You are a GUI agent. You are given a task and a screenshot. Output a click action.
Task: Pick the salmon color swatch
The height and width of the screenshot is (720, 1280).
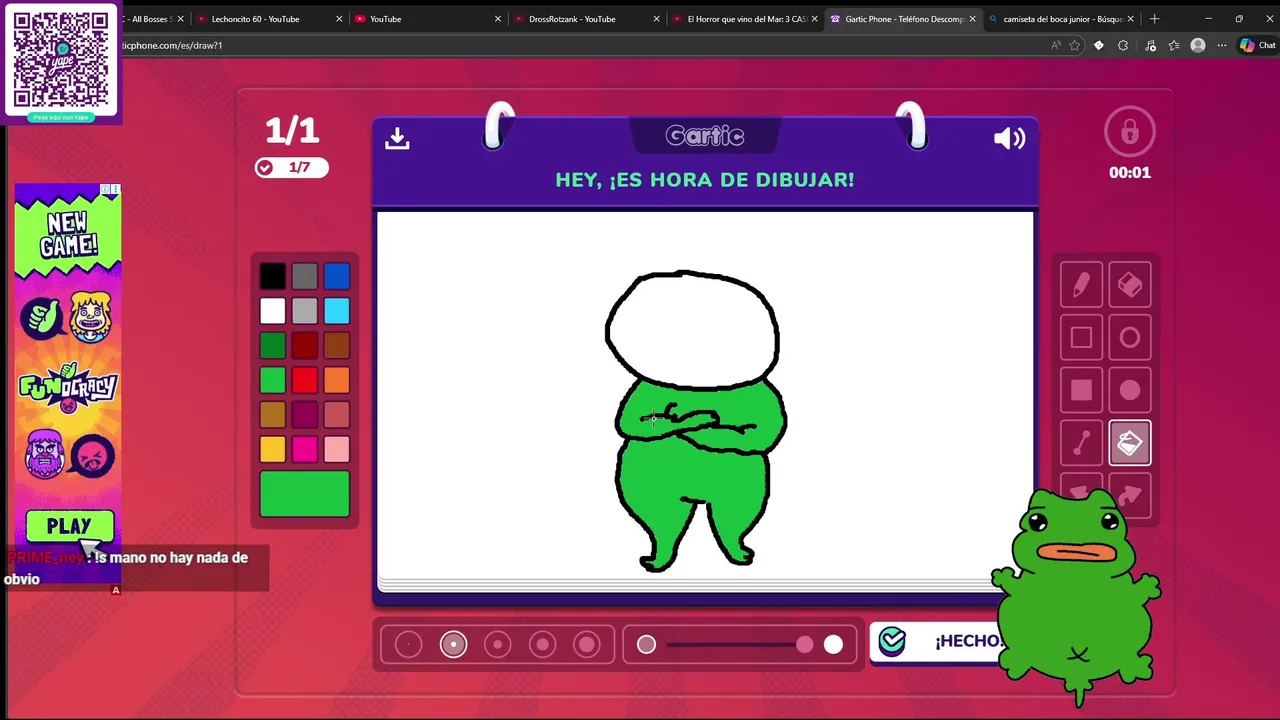point(337,415)
